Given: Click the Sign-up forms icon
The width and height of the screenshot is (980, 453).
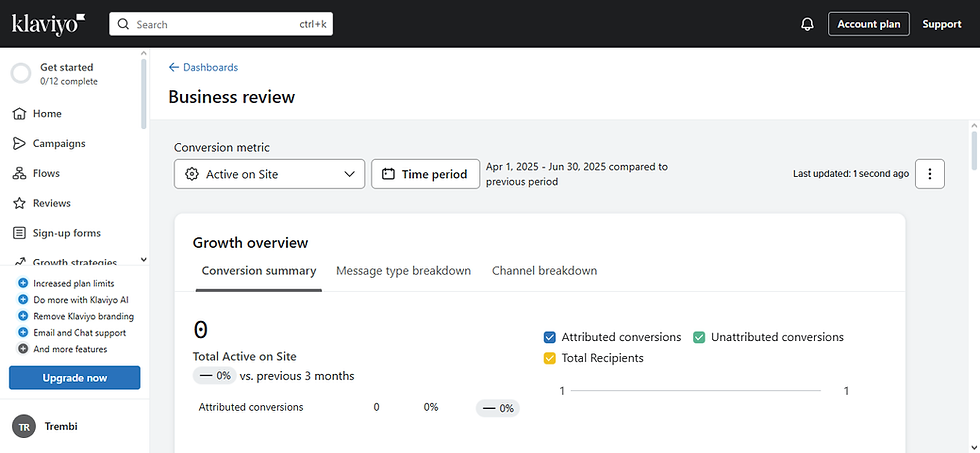Looking at the screenshot, I should pyautogui.click(x=19, y=233).
